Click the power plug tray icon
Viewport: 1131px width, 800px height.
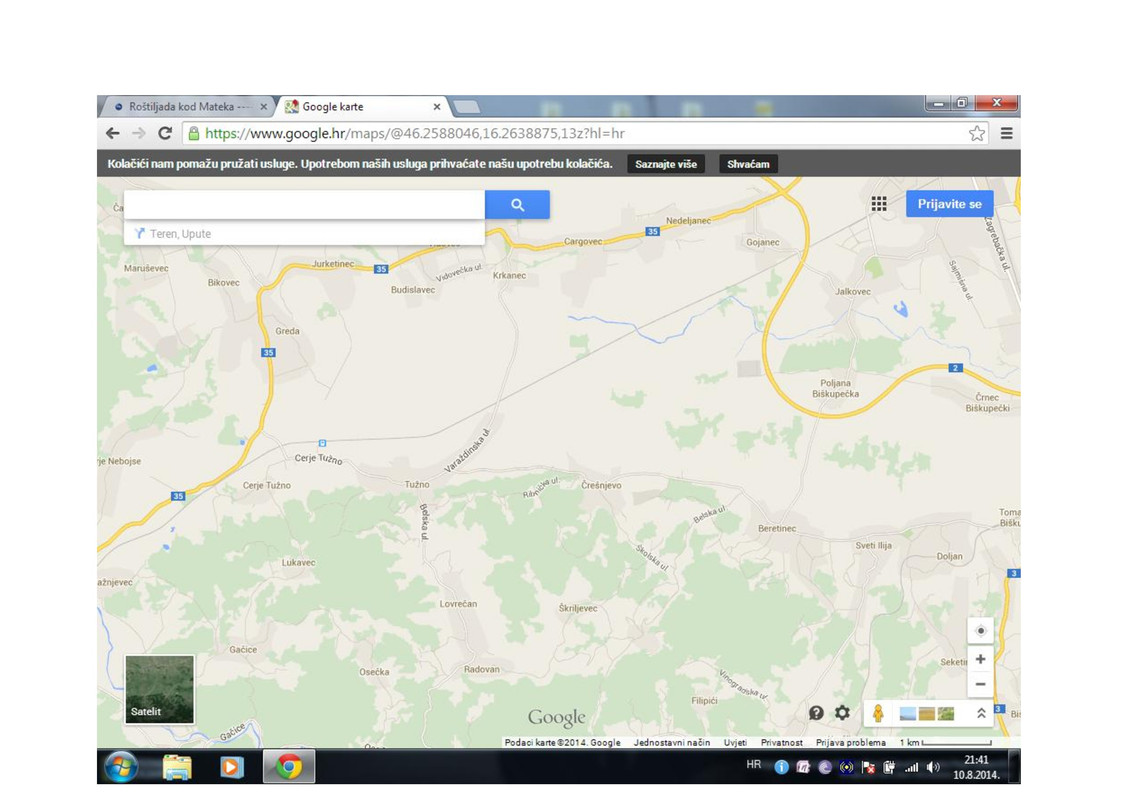point(889,768)
